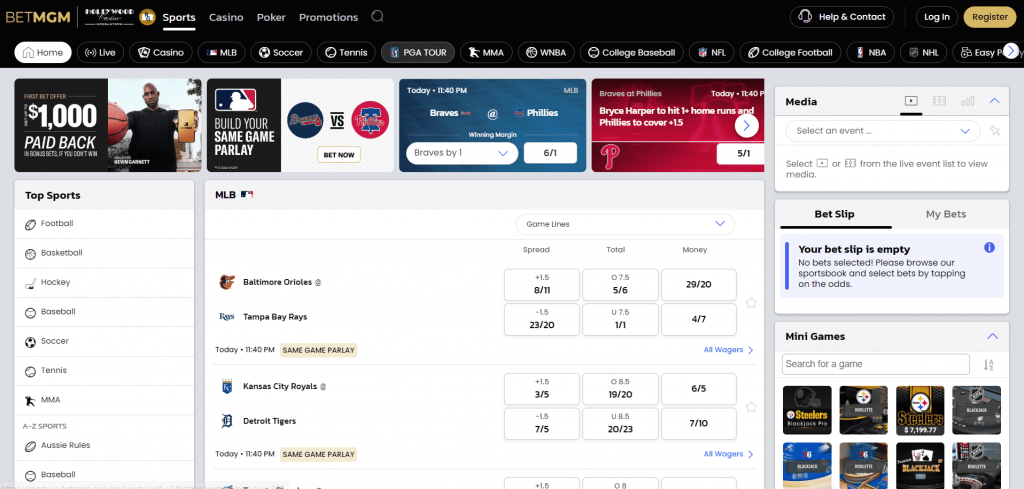
Task: Favorite the Royals vs Tigers game star
Action: pos(751,407)
